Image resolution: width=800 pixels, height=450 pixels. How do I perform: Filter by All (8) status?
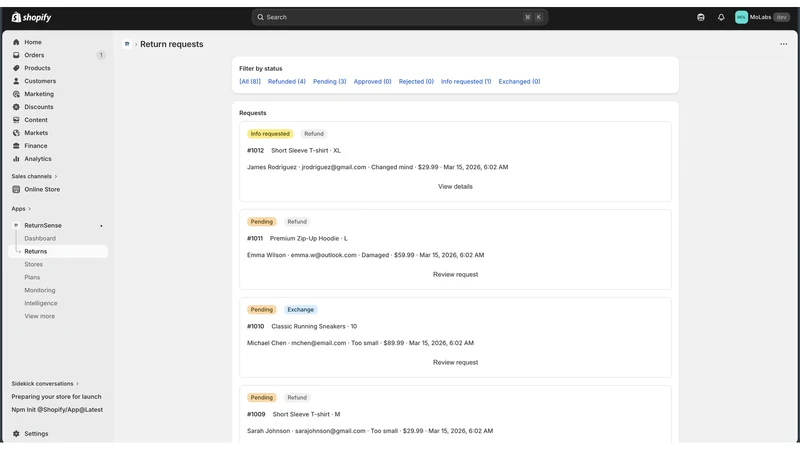(x=250, y=82)
